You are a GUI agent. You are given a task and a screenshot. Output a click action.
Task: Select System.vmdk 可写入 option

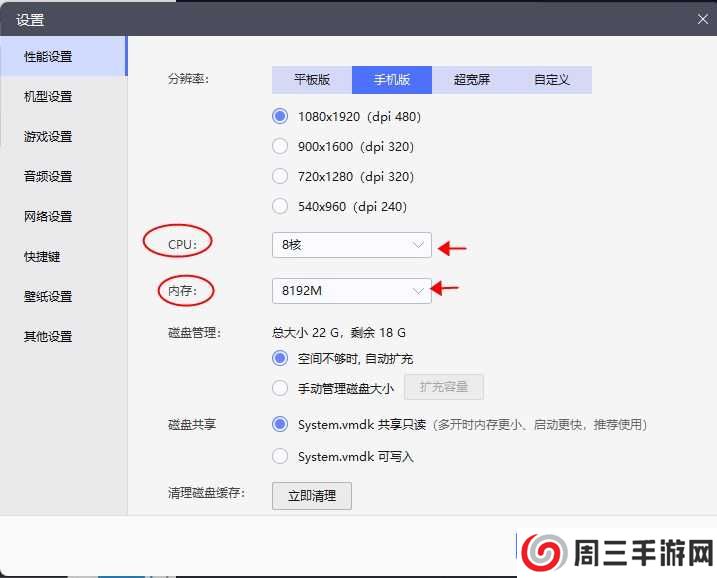281,457
